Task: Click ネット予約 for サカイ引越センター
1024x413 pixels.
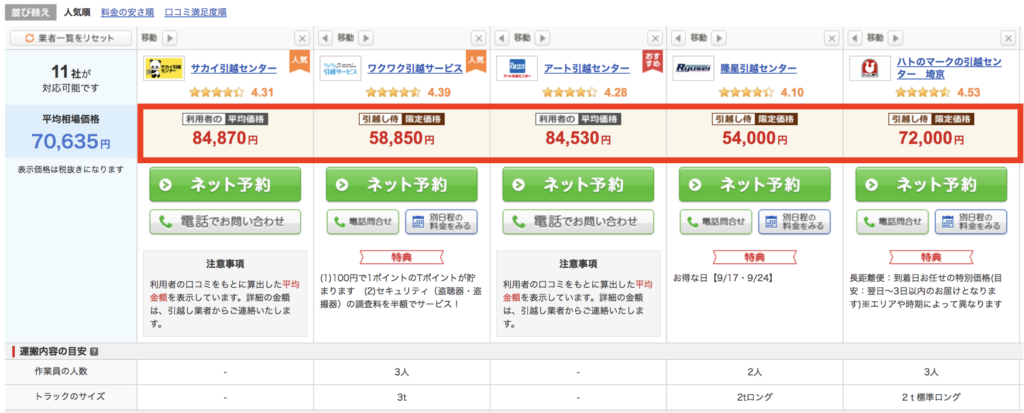Action: coord(225,184)
